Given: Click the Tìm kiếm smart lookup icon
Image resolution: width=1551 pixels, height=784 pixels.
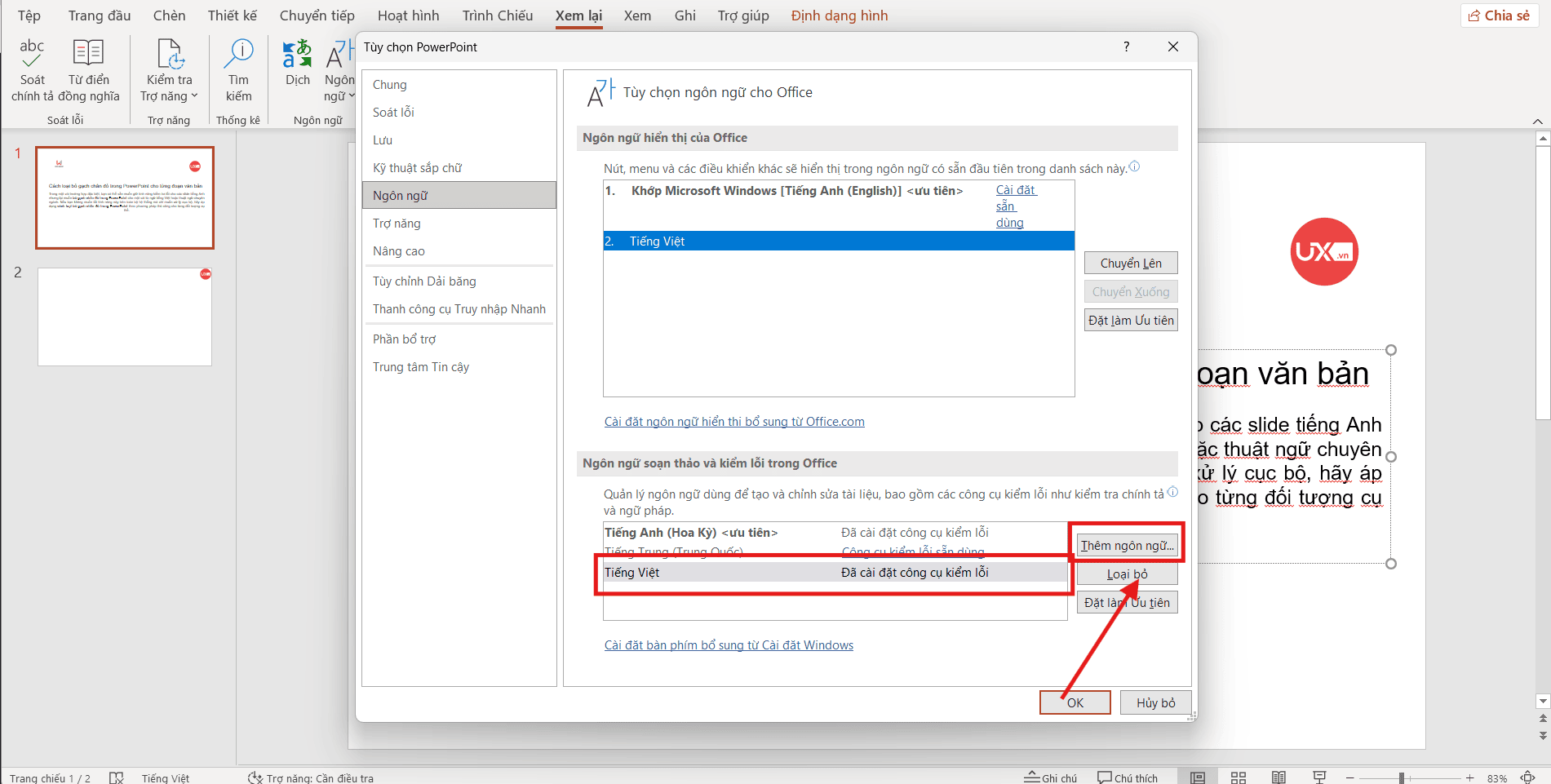Looking at the screenshot, I should 238,54.
